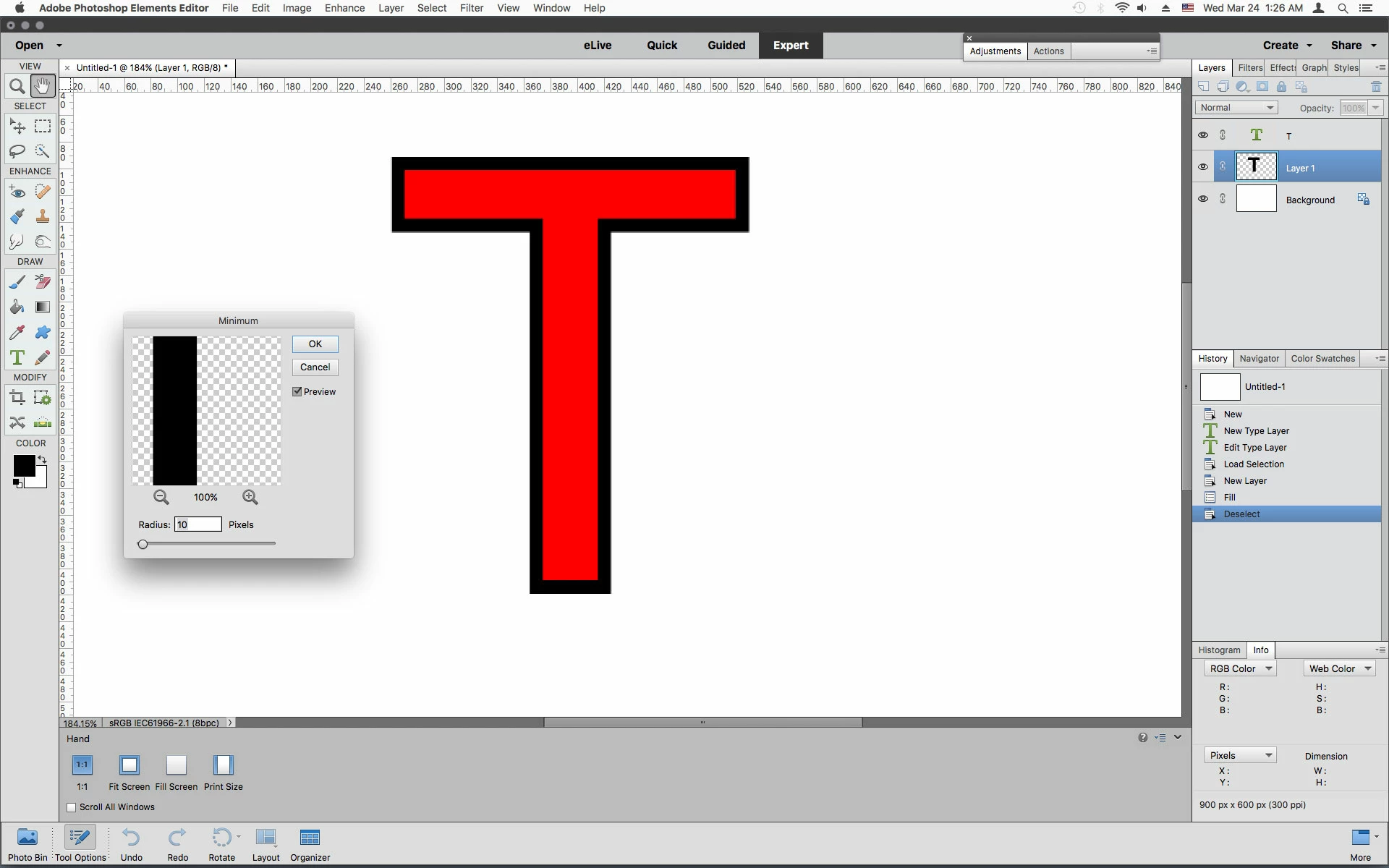Open the blend mode Normal dropdown
Image resolution: width=1389 pixels, height=868 pixels.
(x=1236, y=108)
